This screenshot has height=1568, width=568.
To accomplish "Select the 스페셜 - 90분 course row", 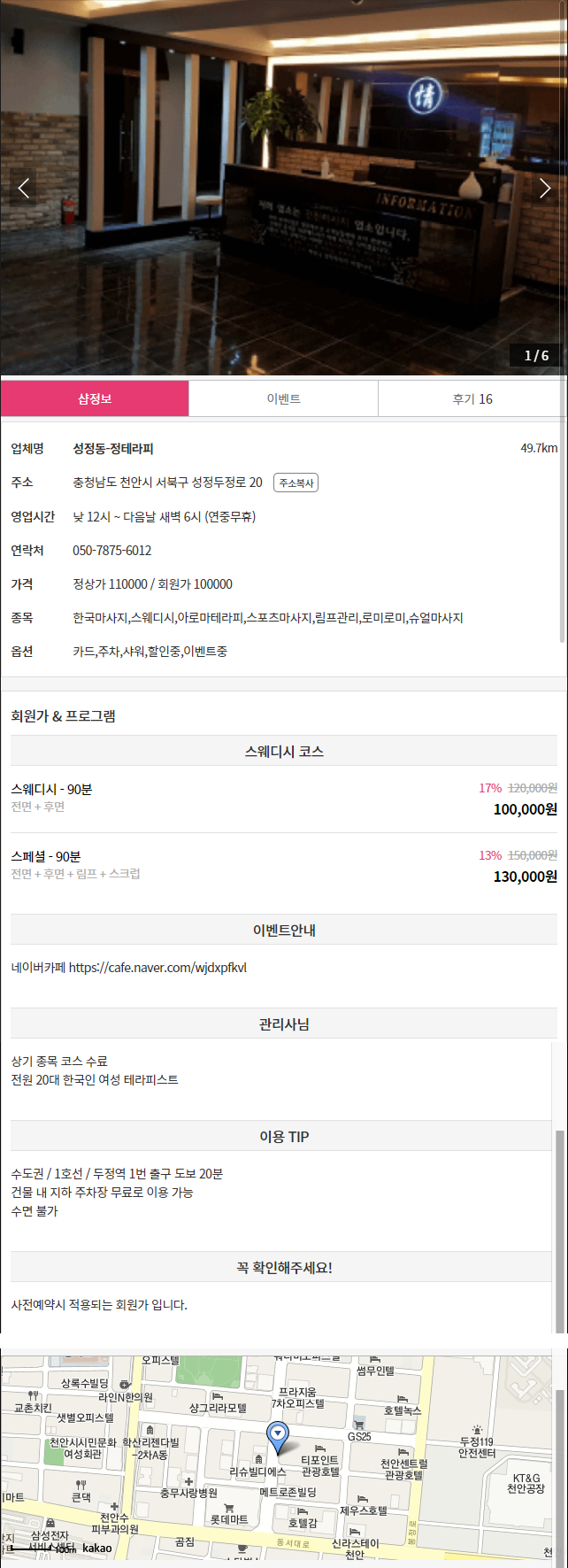I will [284, 866].
